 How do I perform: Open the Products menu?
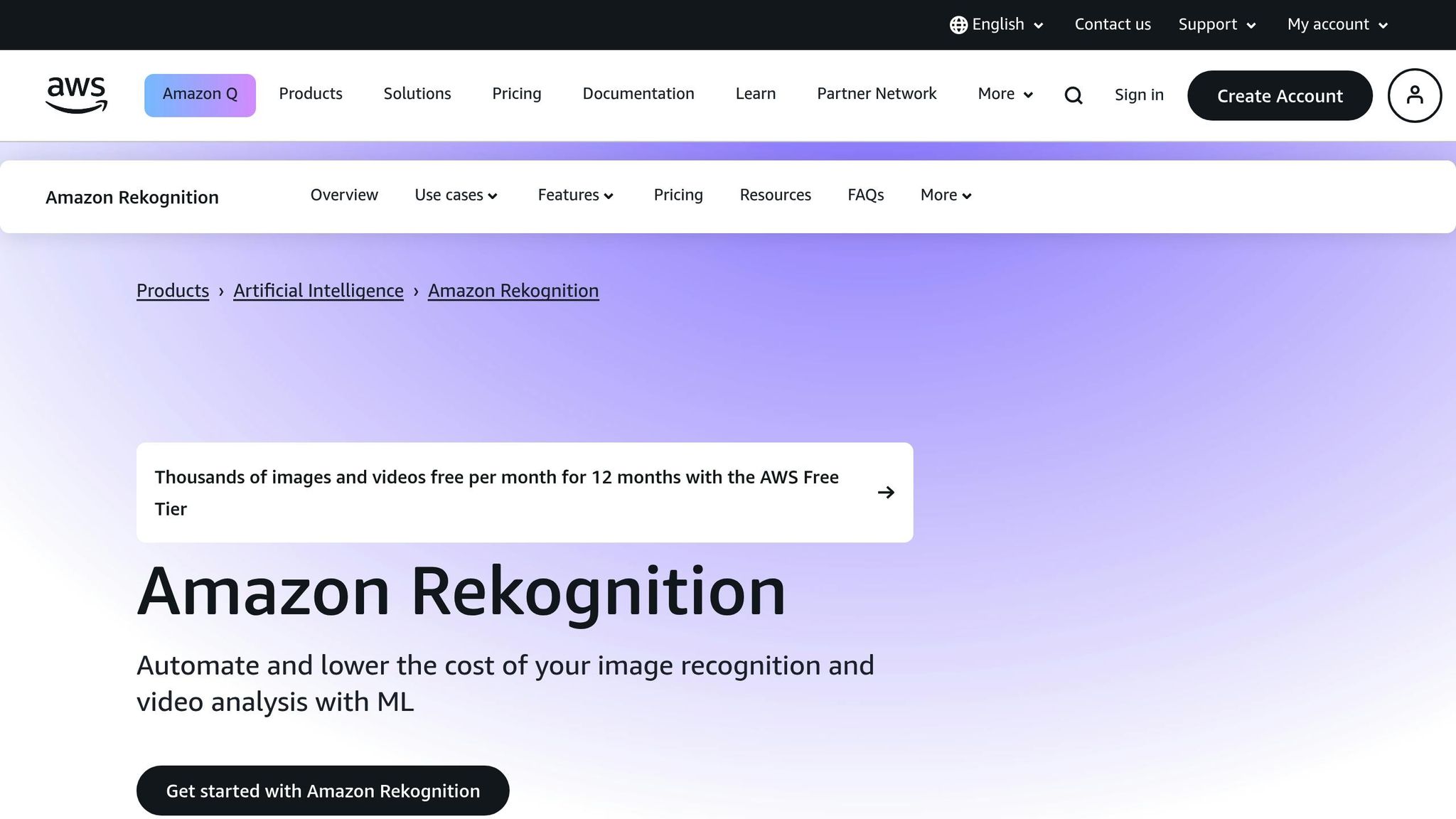click(311, 94)
